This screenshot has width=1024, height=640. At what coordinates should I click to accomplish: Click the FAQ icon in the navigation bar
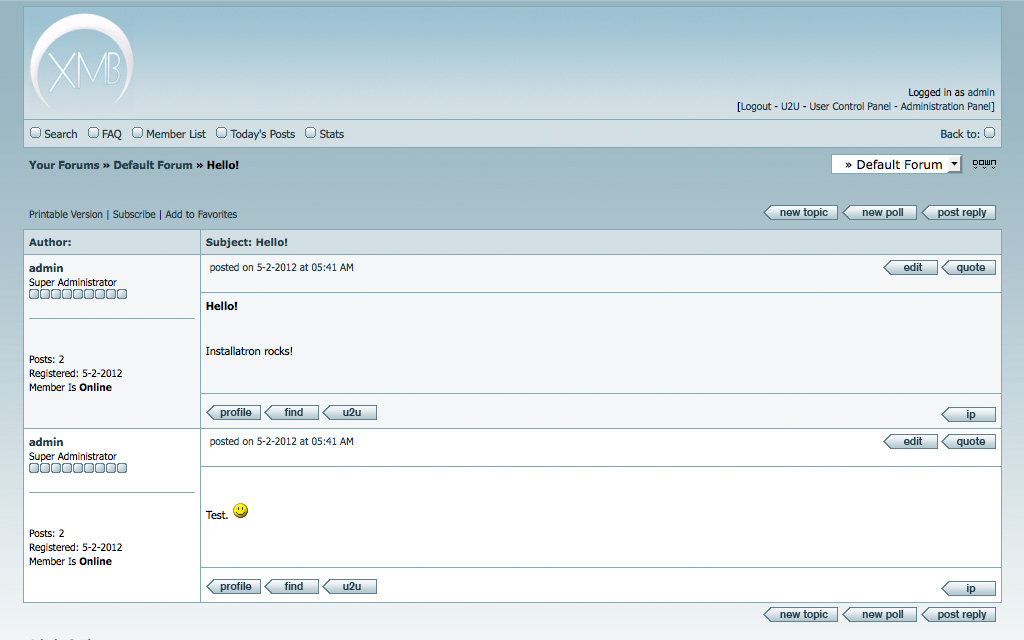click(x=94, y=133)
